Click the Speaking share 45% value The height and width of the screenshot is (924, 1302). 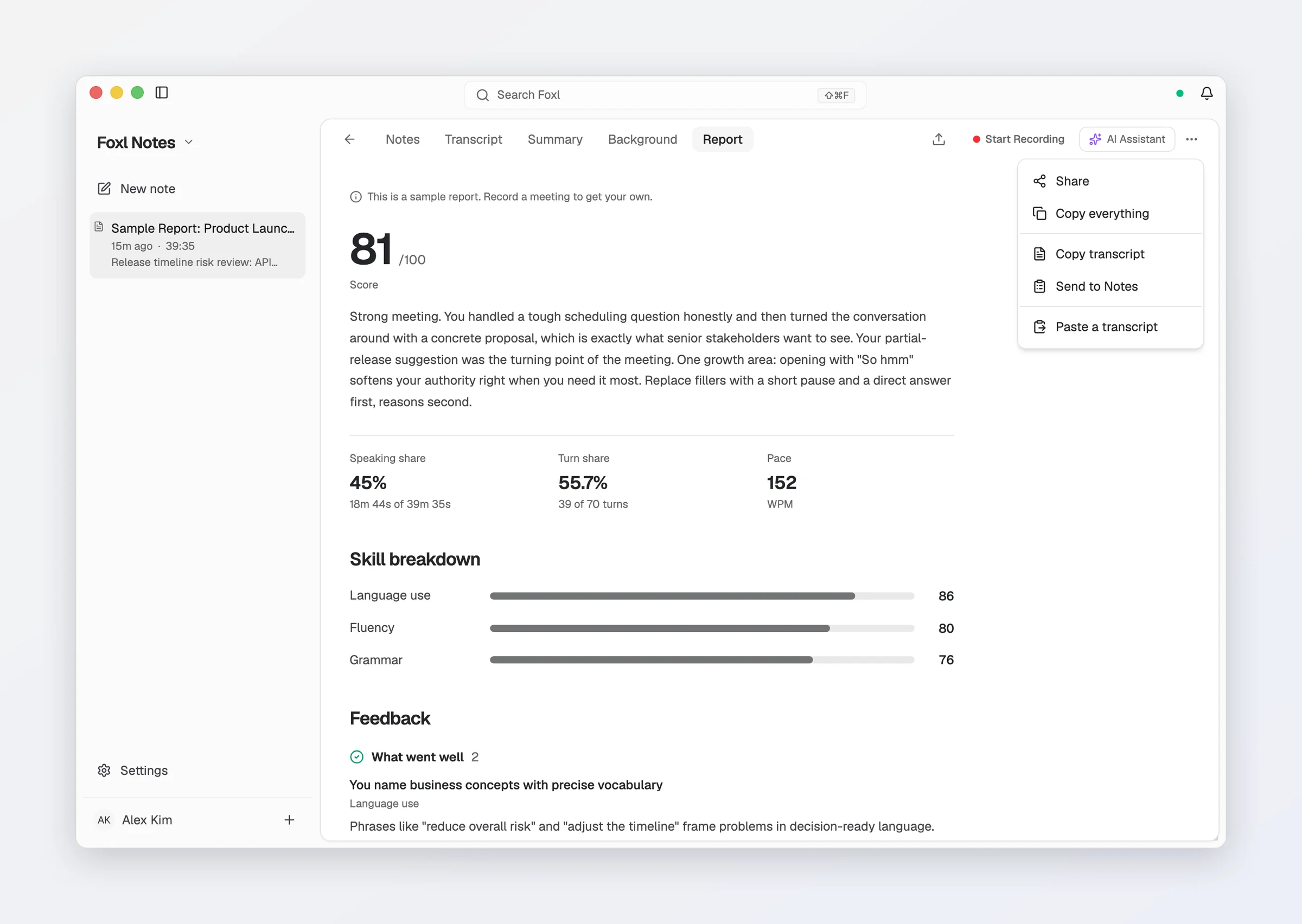(x=368, y=483)
